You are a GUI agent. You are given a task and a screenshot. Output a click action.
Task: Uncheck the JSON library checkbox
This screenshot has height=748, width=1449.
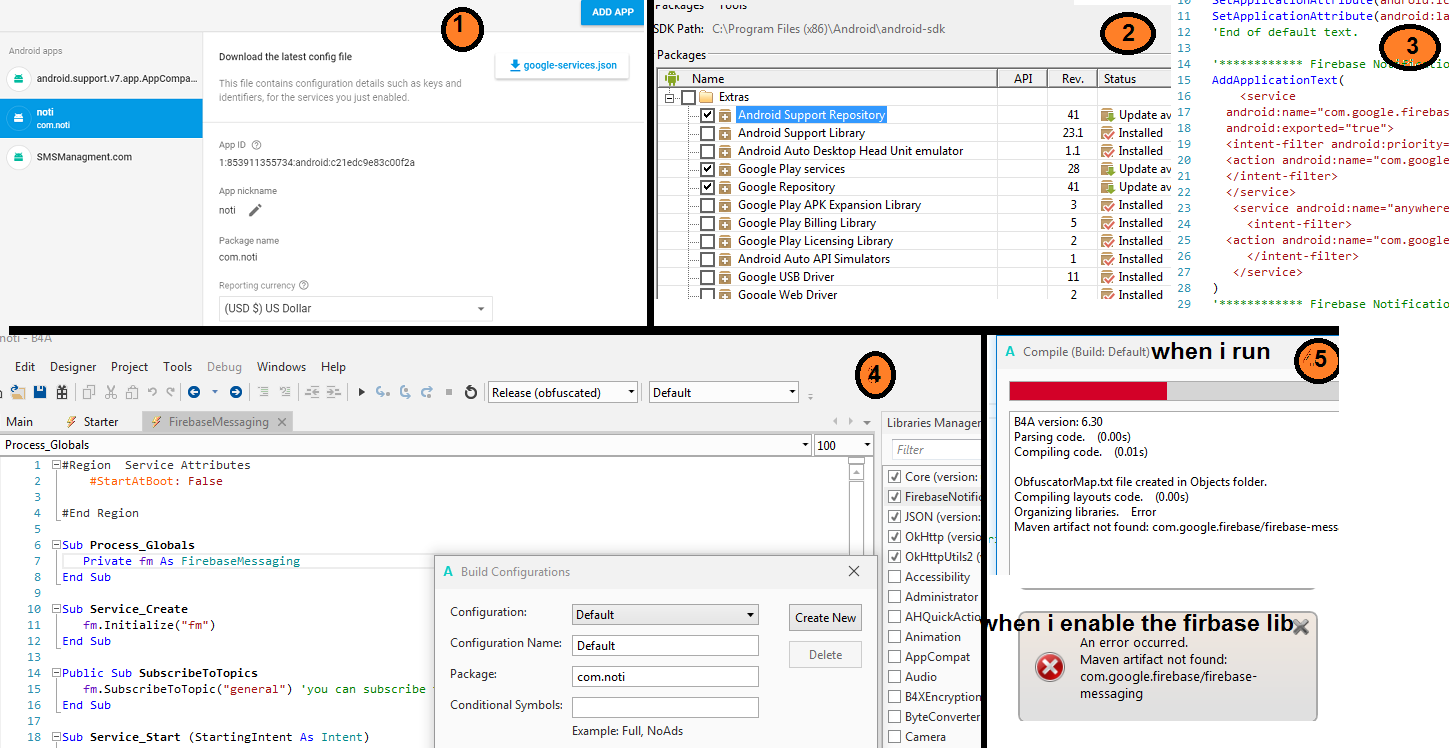pyautogui.click(x=895, y=517)
